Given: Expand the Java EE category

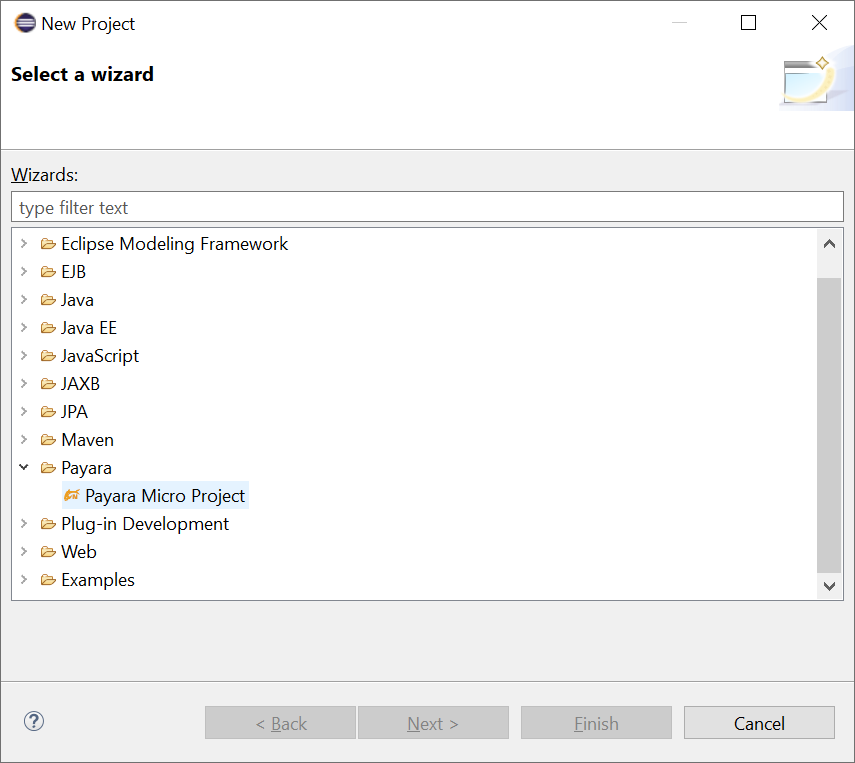Looking at the screenshot, I should click(x=24, y=328).
